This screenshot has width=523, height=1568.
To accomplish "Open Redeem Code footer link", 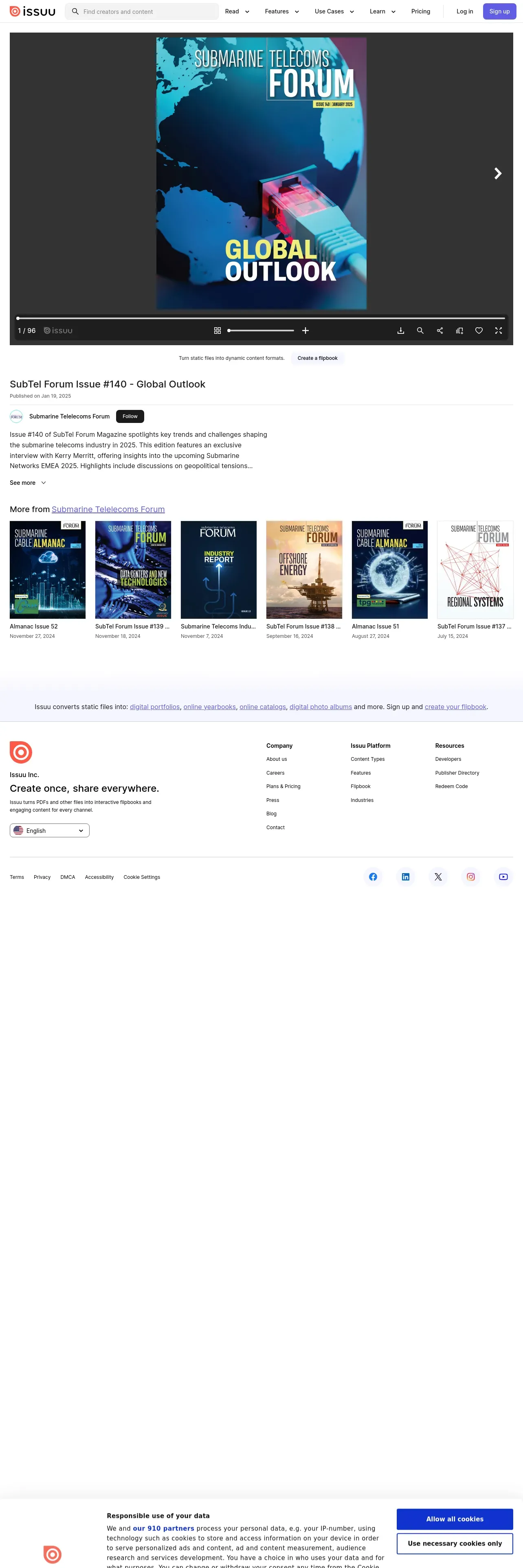I will pyautogui.click(x=452, y=786).
